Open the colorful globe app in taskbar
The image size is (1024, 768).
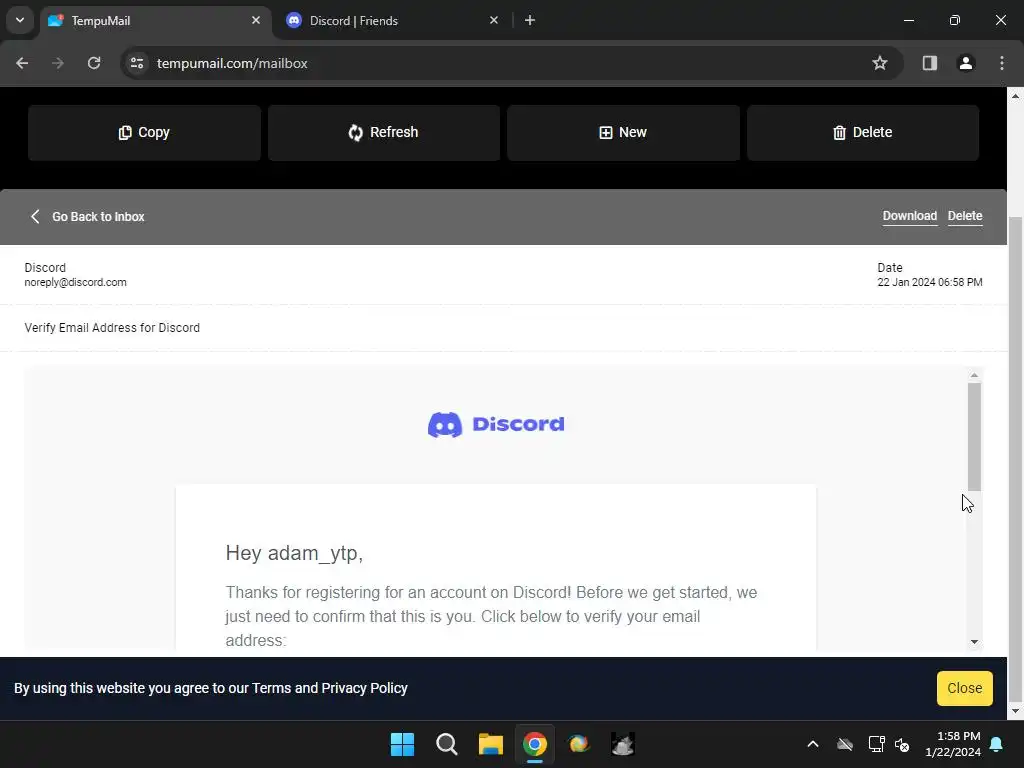pos(579,744)
